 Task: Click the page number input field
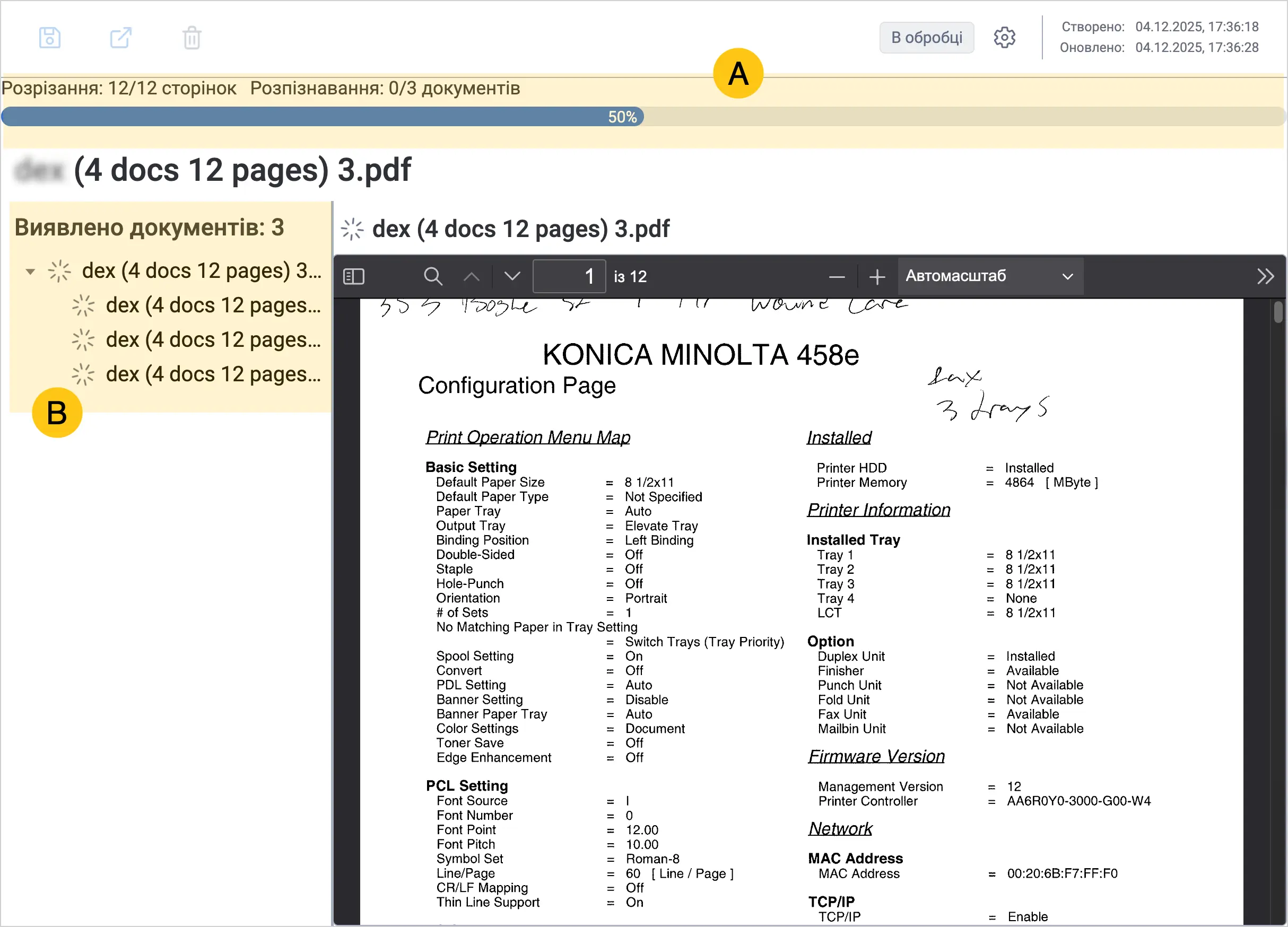pyautogui.click(x=569, y=276)
